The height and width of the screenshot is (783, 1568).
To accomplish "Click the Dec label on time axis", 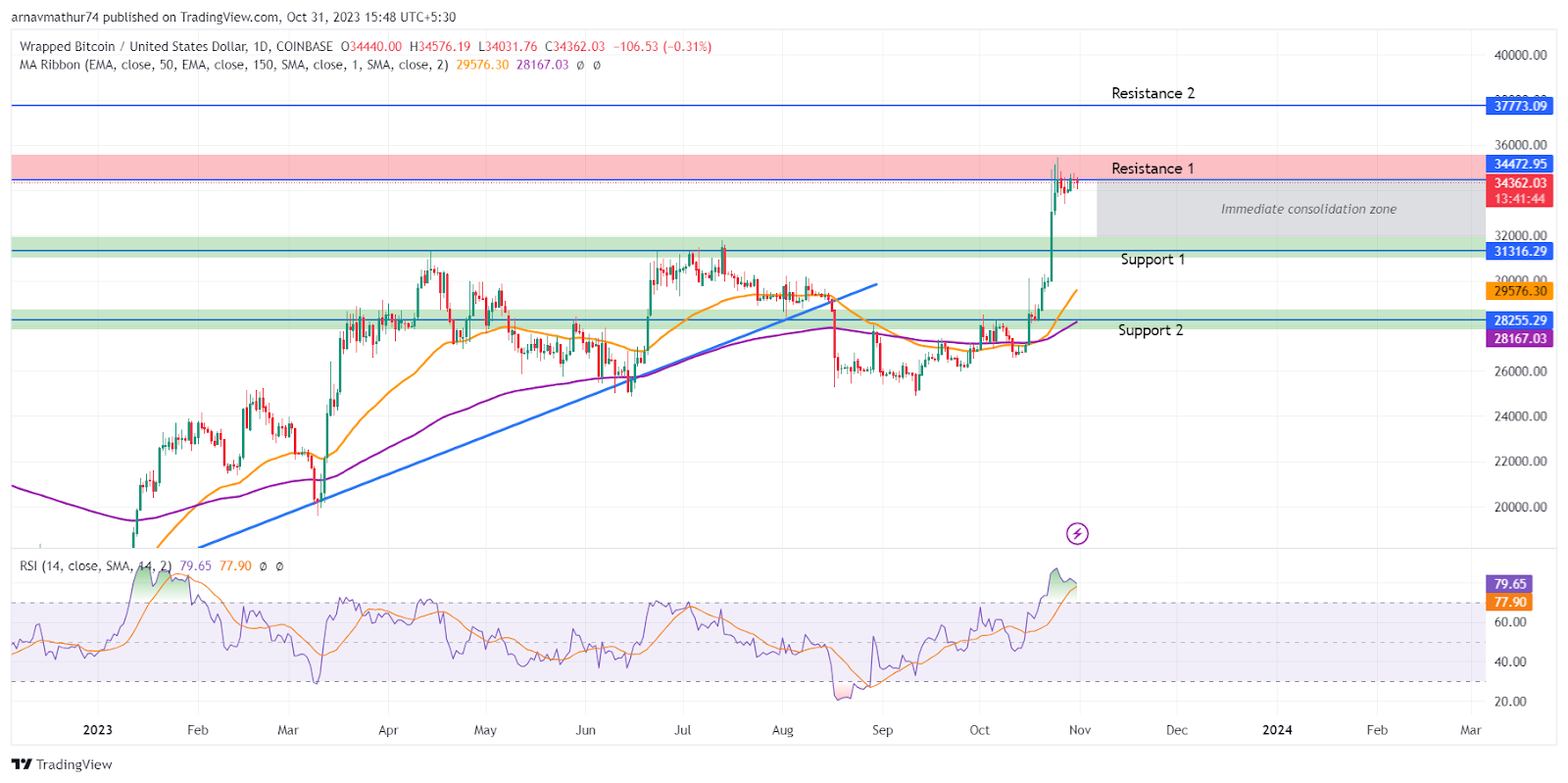I will (x=1177, y=730).
